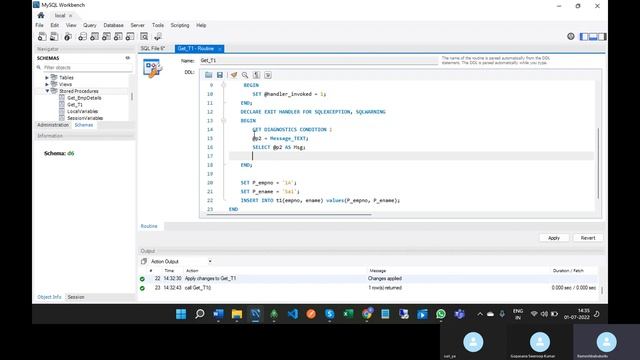Screen dimensions: 640x360
Task: Open Visual Studio Code from taskbar
Action: tap(292, 314)
